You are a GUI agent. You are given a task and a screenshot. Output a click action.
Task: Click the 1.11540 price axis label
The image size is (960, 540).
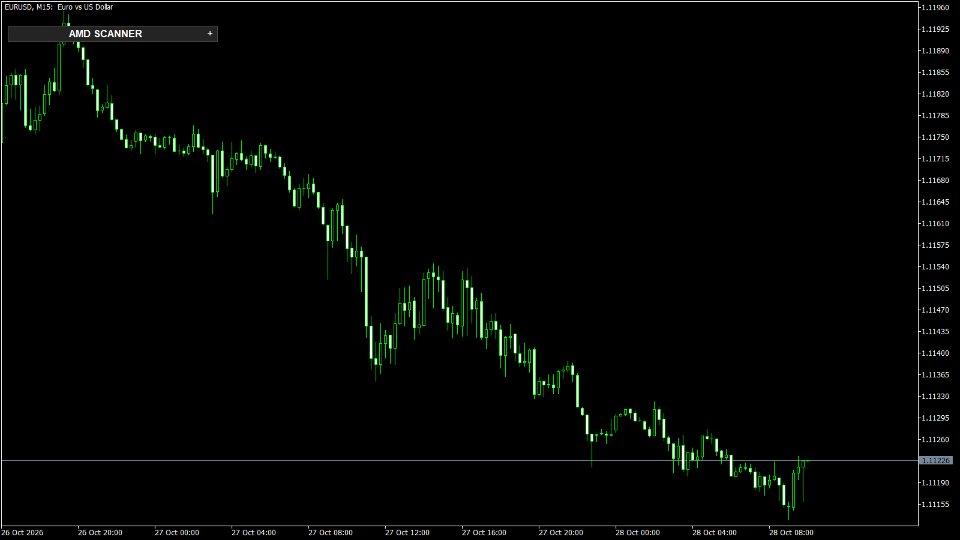tap(935, 266)
